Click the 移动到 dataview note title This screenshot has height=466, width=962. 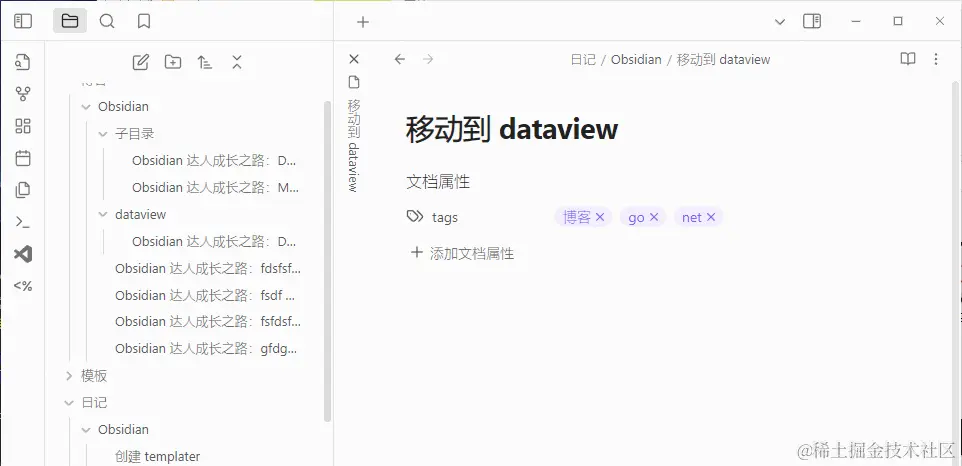click(512, 129)
